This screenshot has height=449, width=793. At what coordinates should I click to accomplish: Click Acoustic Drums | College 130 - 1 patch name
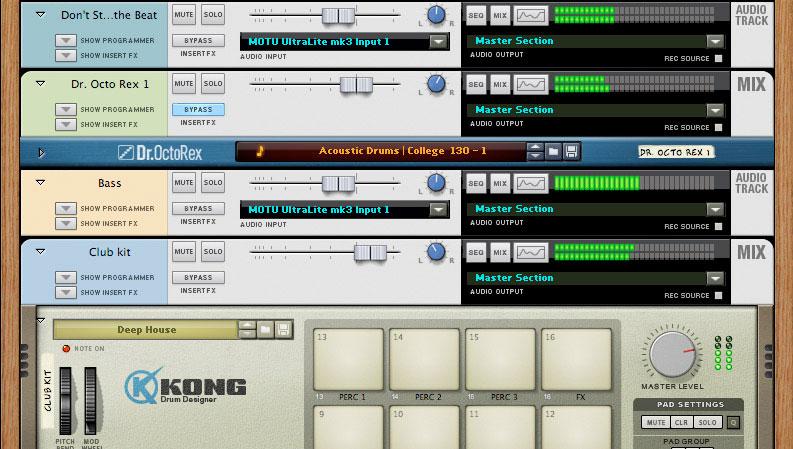coord(403,151)
